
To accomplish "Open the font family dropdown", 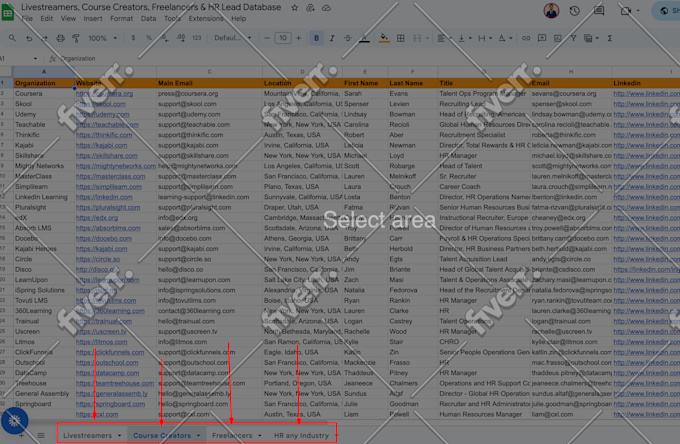I will [232, 38].
